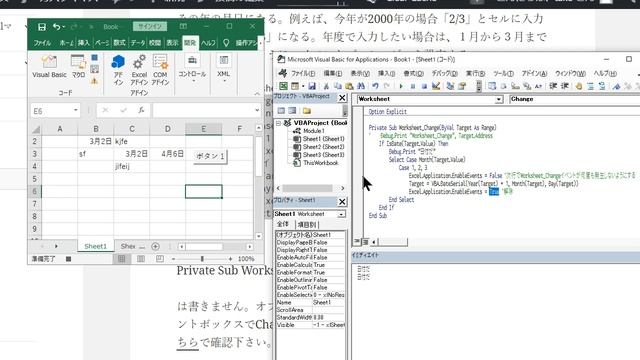Screen dimensions: 640x360
Task: Close the project explorer pane
Action: pos(342,98)
